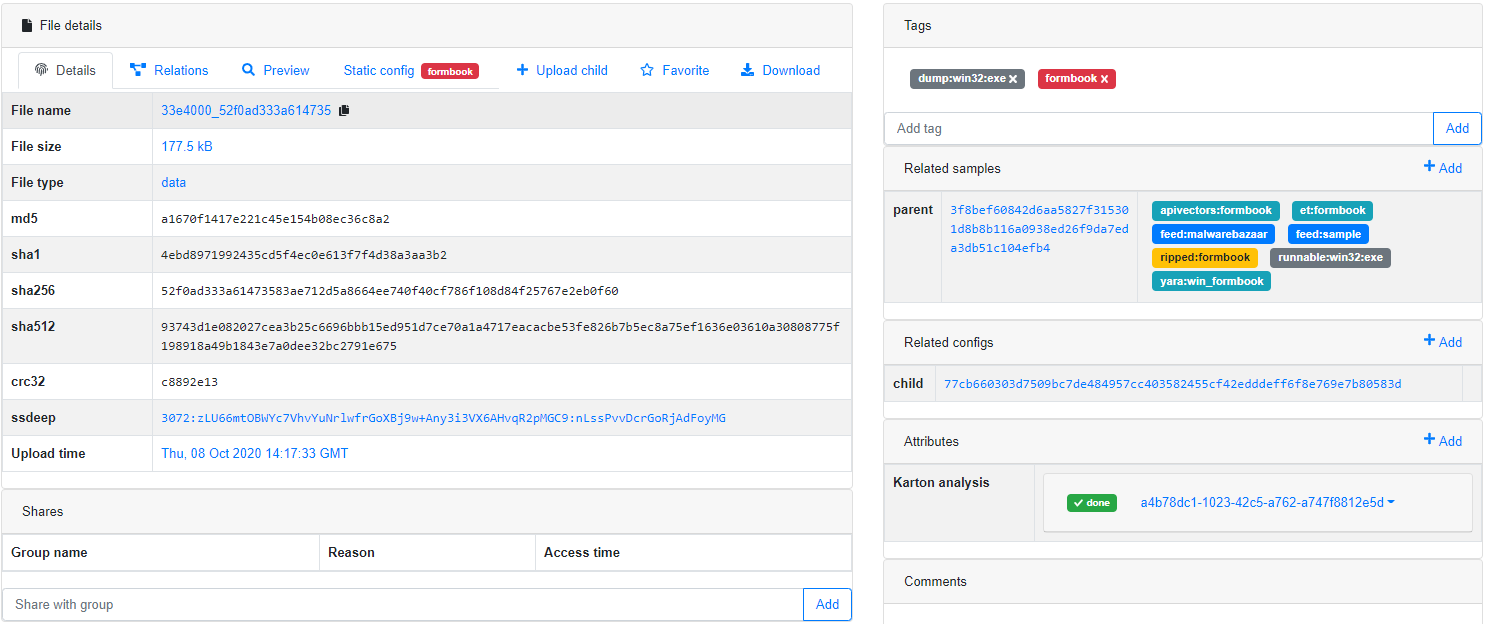Remove the formbook tag
The height and width of the screenshot is (624, 1493).
click(1104, 79)
